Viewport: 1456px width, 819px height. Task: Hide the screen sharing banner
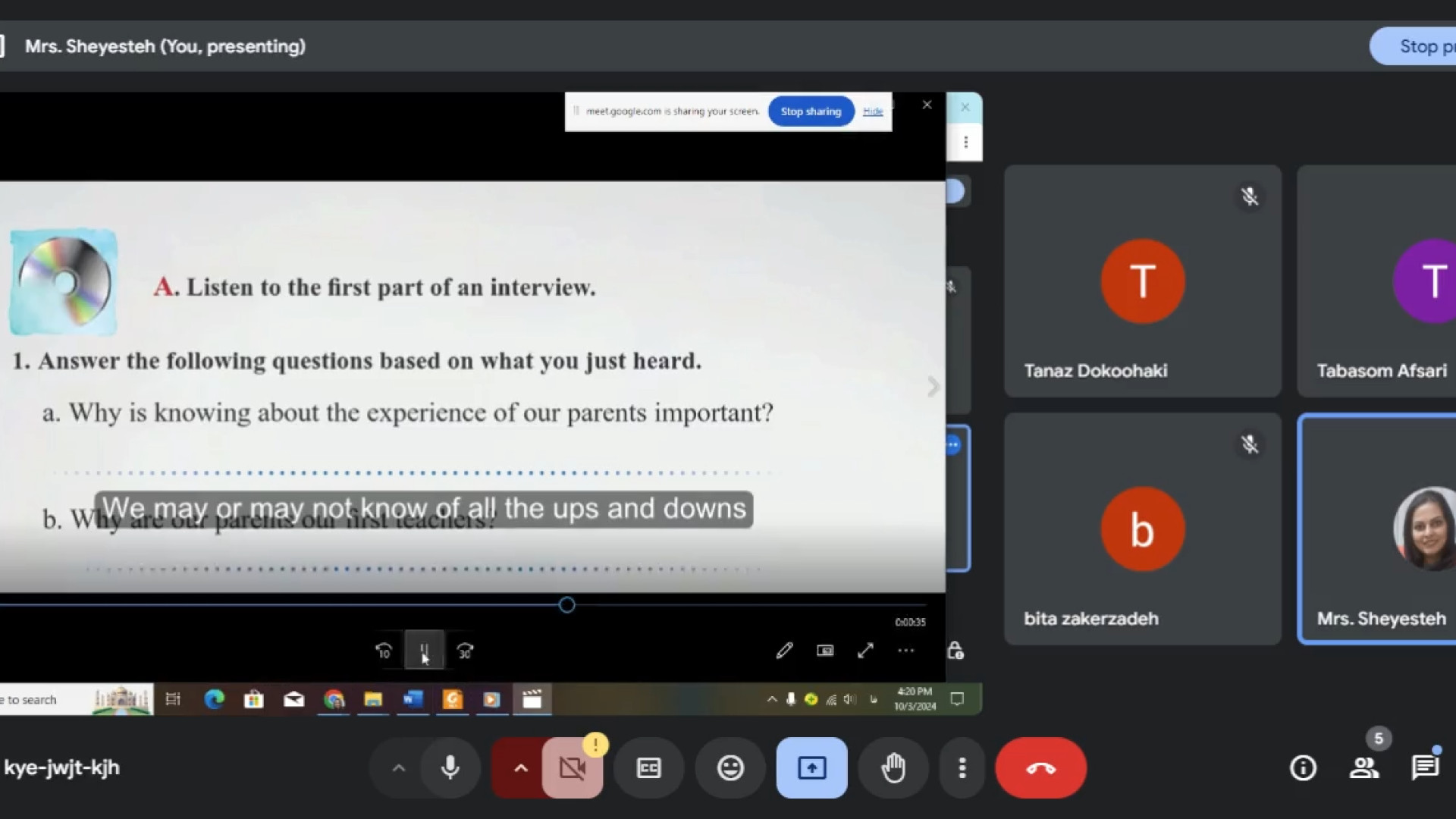873,111
